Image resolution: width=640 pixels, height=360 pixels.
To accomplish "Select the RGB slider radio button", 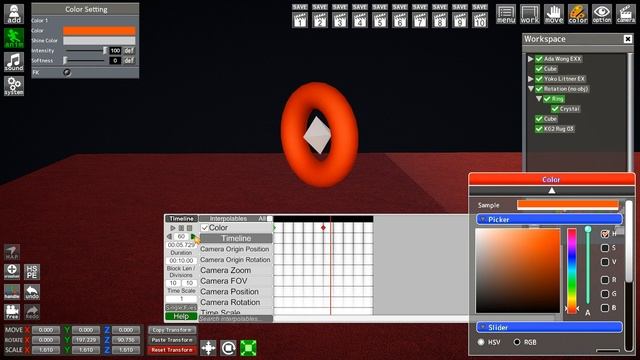I will coord(517,342).
